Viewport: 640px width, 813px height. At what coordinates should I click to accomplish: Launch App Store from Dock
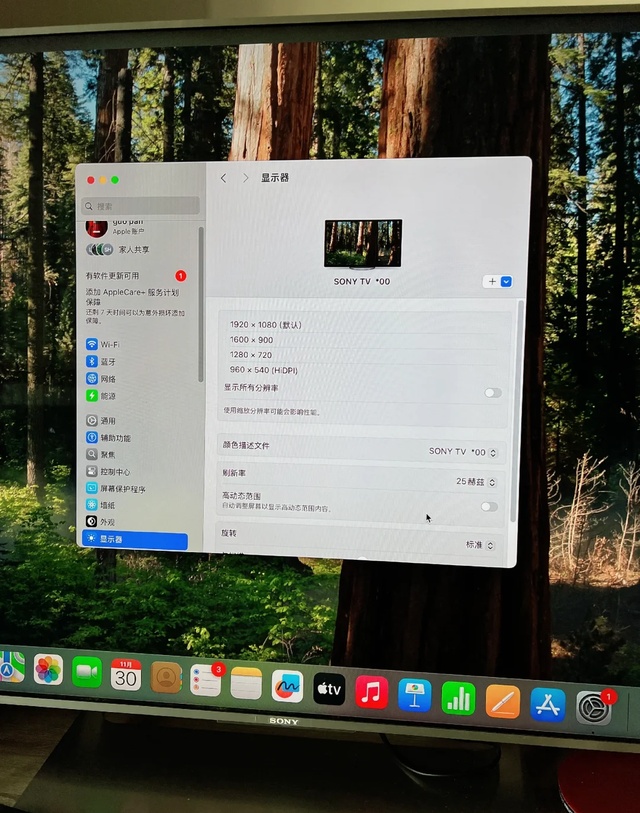click(548, 704)
